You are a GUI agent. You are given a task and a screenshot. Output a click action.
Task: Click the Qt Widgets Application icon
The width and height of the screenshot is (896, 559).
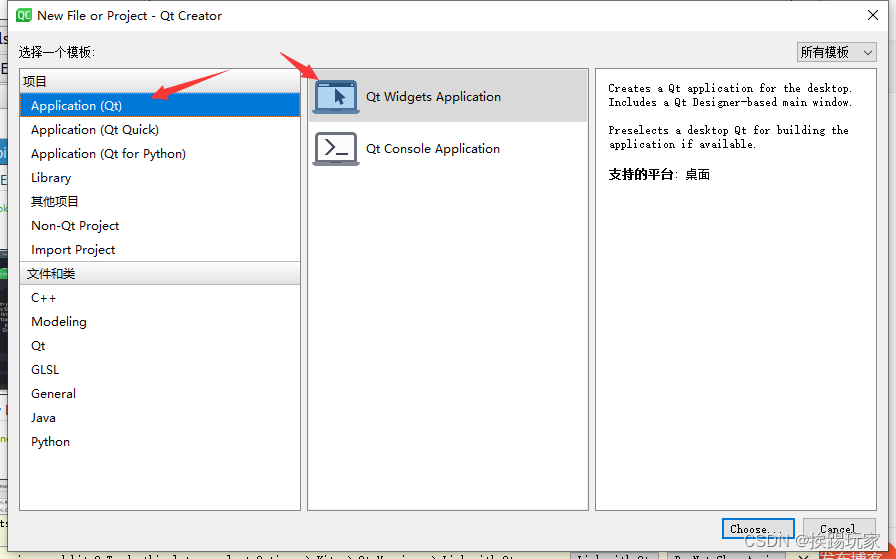click(336, 97)
